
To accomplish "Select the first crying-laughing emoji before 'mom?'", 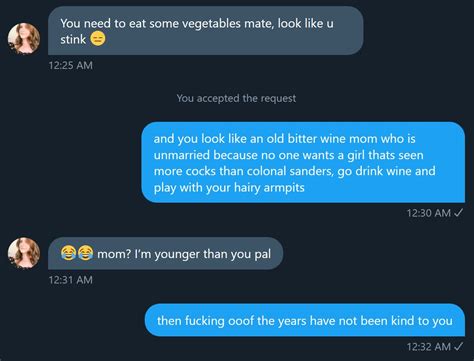I will coord(68,253).
